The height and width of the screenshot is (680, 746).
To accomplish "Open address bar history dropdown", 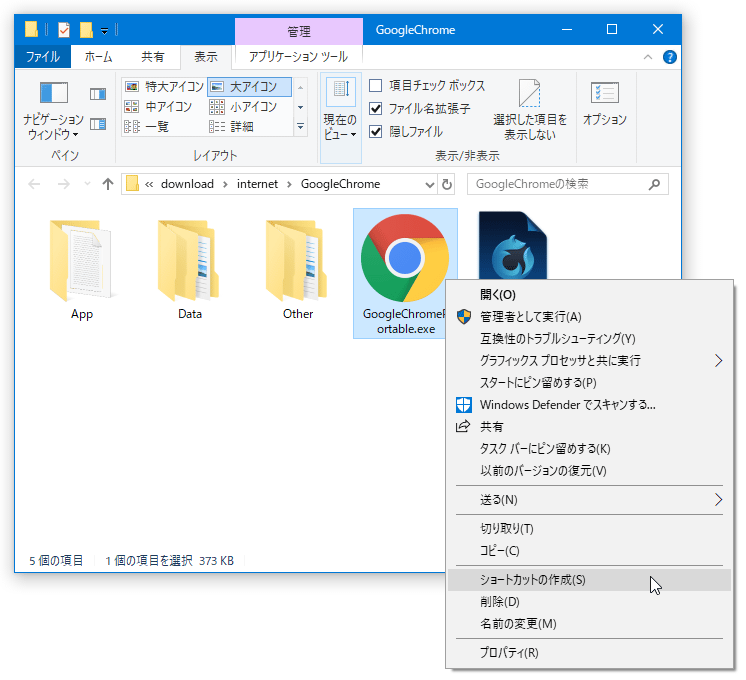I will [x=430, y=185].
